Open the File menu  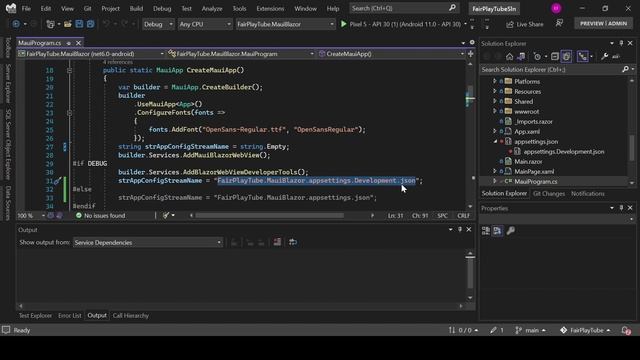pyautogui.click(x=26, y=8)
